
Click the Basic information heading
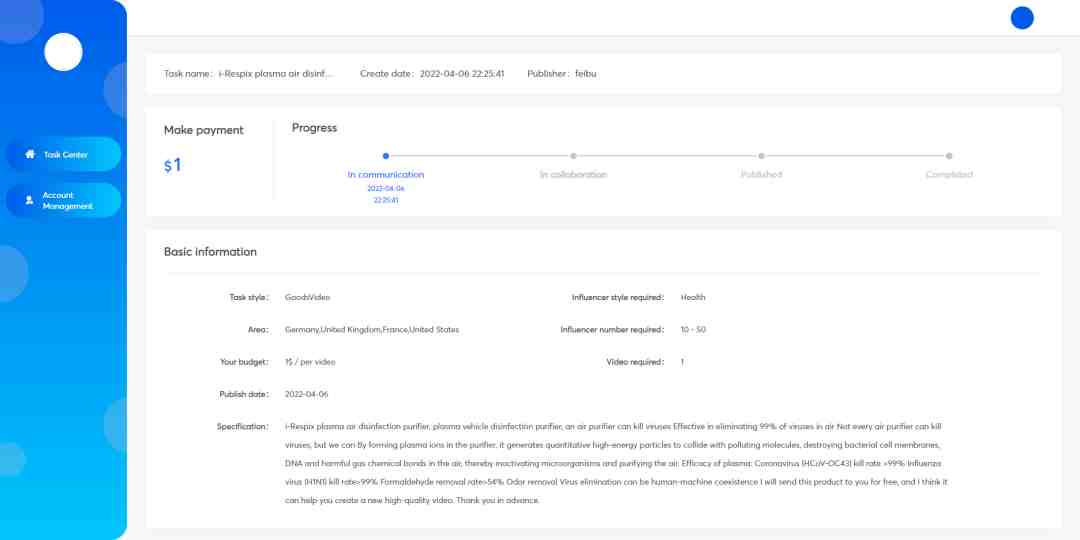point(210,252)
